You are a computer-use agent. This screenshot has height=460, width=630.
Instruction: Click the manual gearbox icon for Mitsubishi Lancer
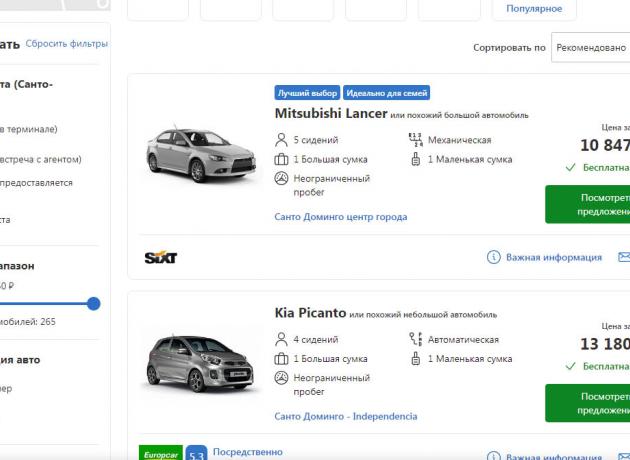point(415,140)
